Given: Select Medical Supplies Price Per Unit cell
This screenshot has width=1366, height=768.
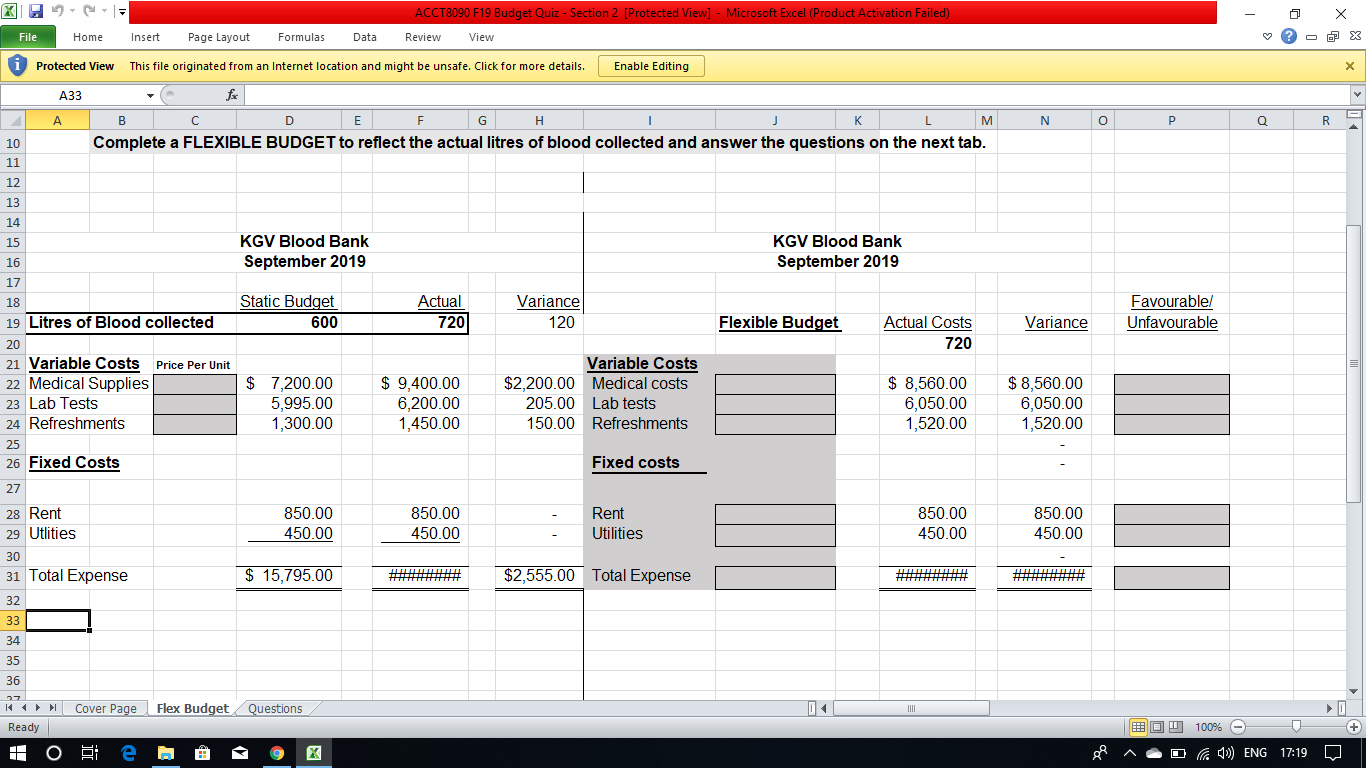Looking at the screenshot, I should [195, 384].
